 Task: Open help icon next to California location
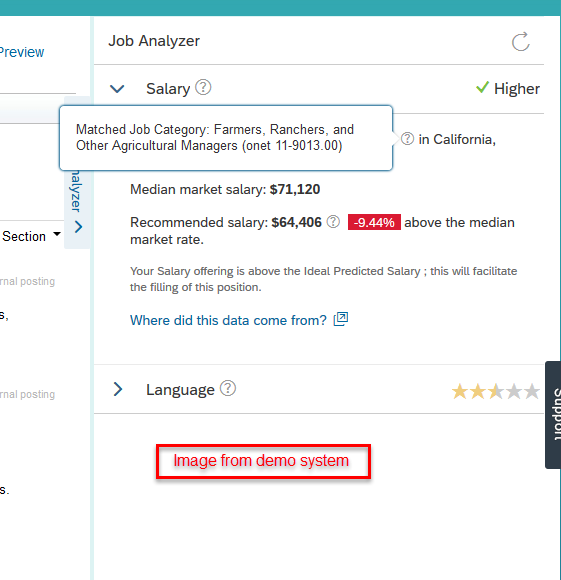[407, 139]
